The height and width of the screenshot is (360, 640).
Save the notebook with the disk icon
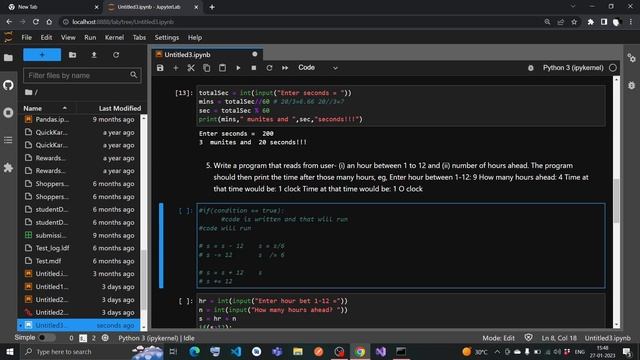coord(160,68)
